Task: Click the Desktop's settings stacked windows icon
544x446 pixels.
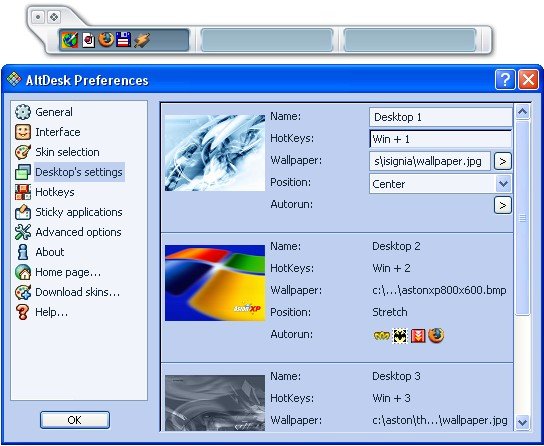Action: click(x=23, y=172)
